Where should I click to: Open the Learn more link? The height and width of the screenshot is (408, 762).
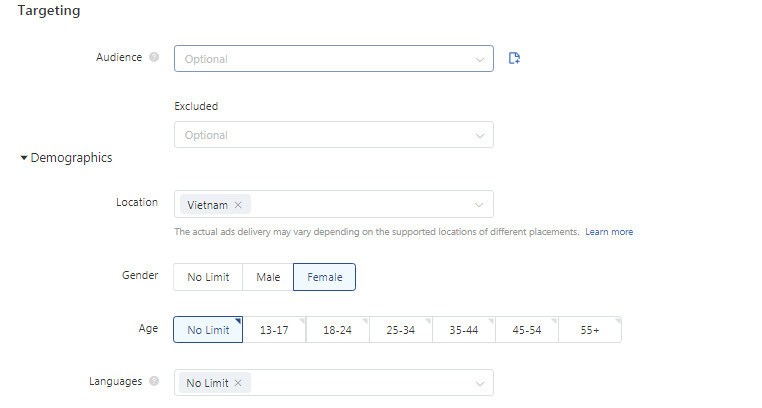pyautogui.click(x=609, y=232)
